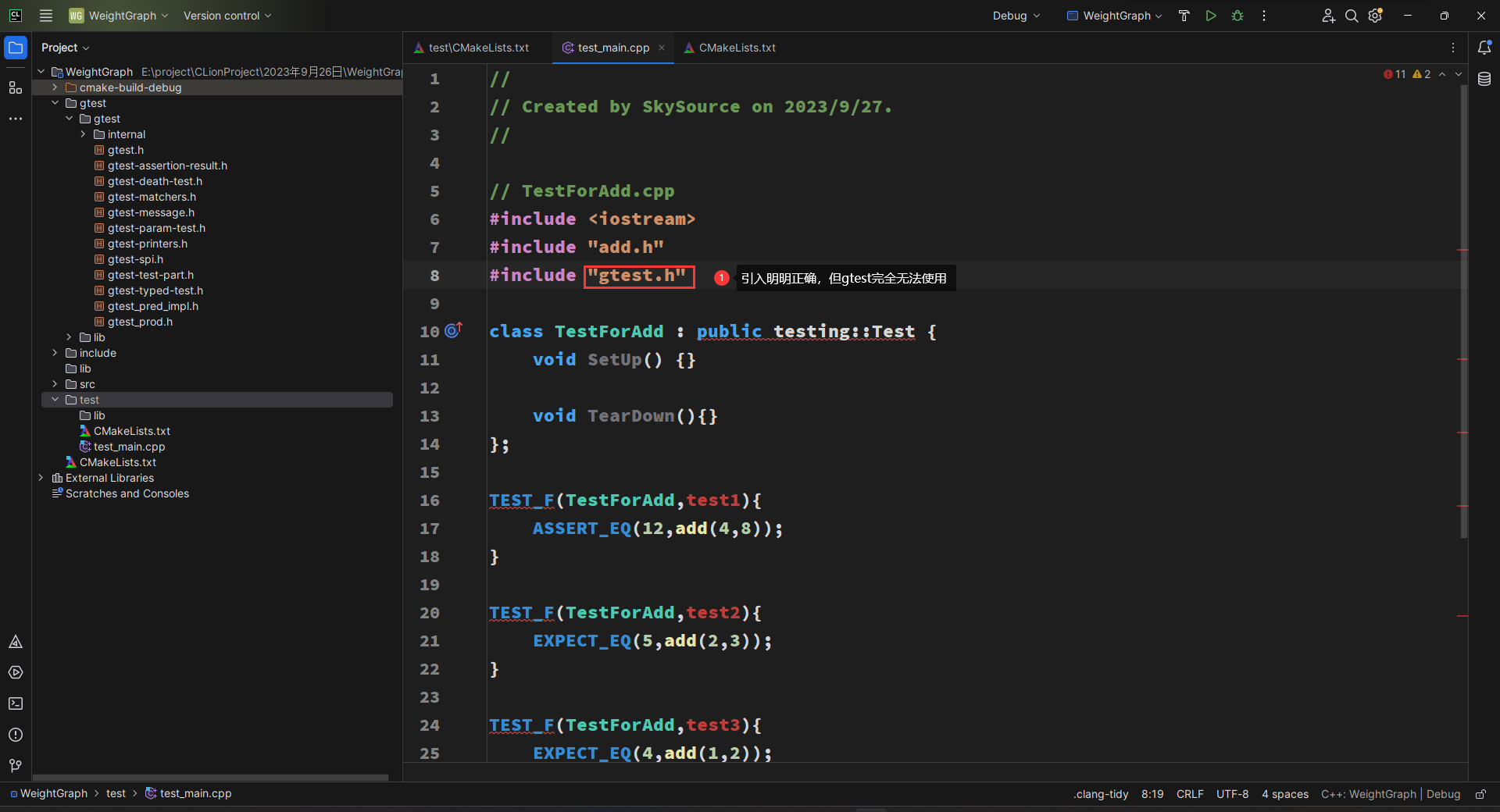Change the CRLF line separator setting
Screen dimensions: 1500x812
[x=1190, y=794]
